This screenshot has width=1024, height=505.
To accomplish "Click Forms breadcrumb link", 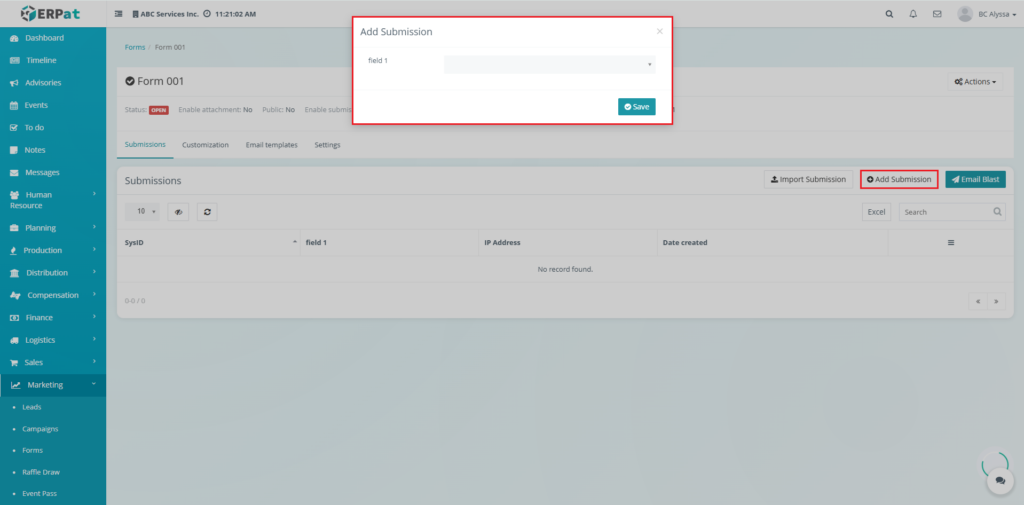I will click(x=135, y=47).
